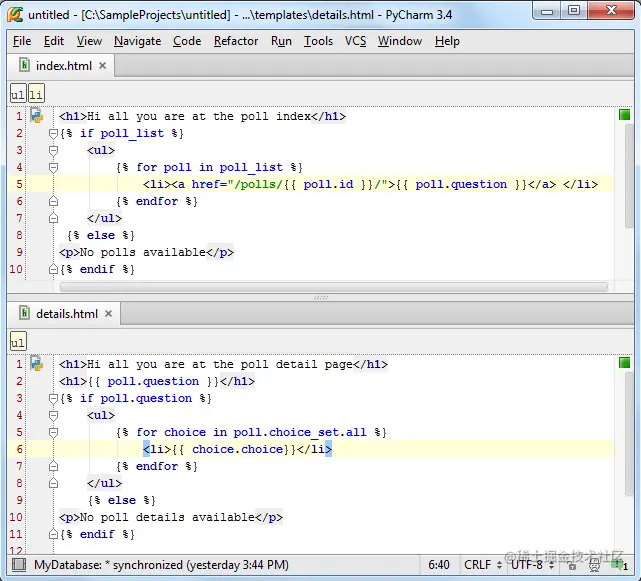Click 'poll index' heading text on line 1
Viewport: 641px width, 581px height.
pos(276,116)
